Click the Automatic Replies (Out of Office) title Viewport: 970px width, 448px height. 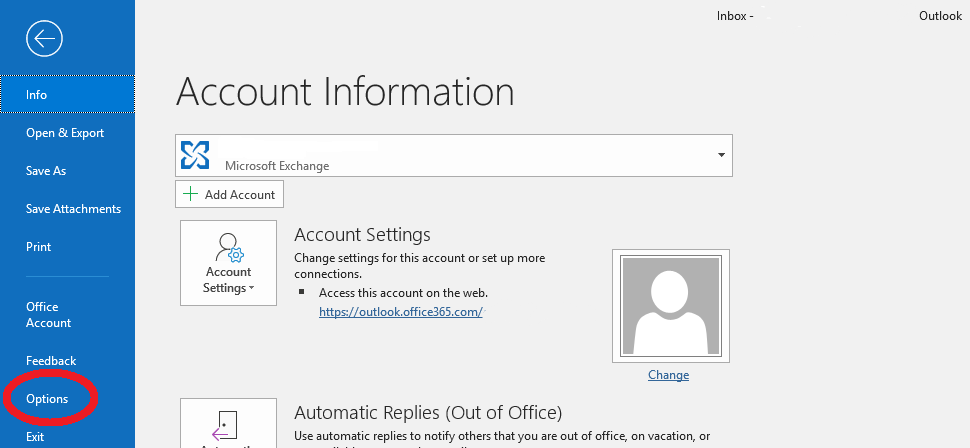(x=428, y=412)
